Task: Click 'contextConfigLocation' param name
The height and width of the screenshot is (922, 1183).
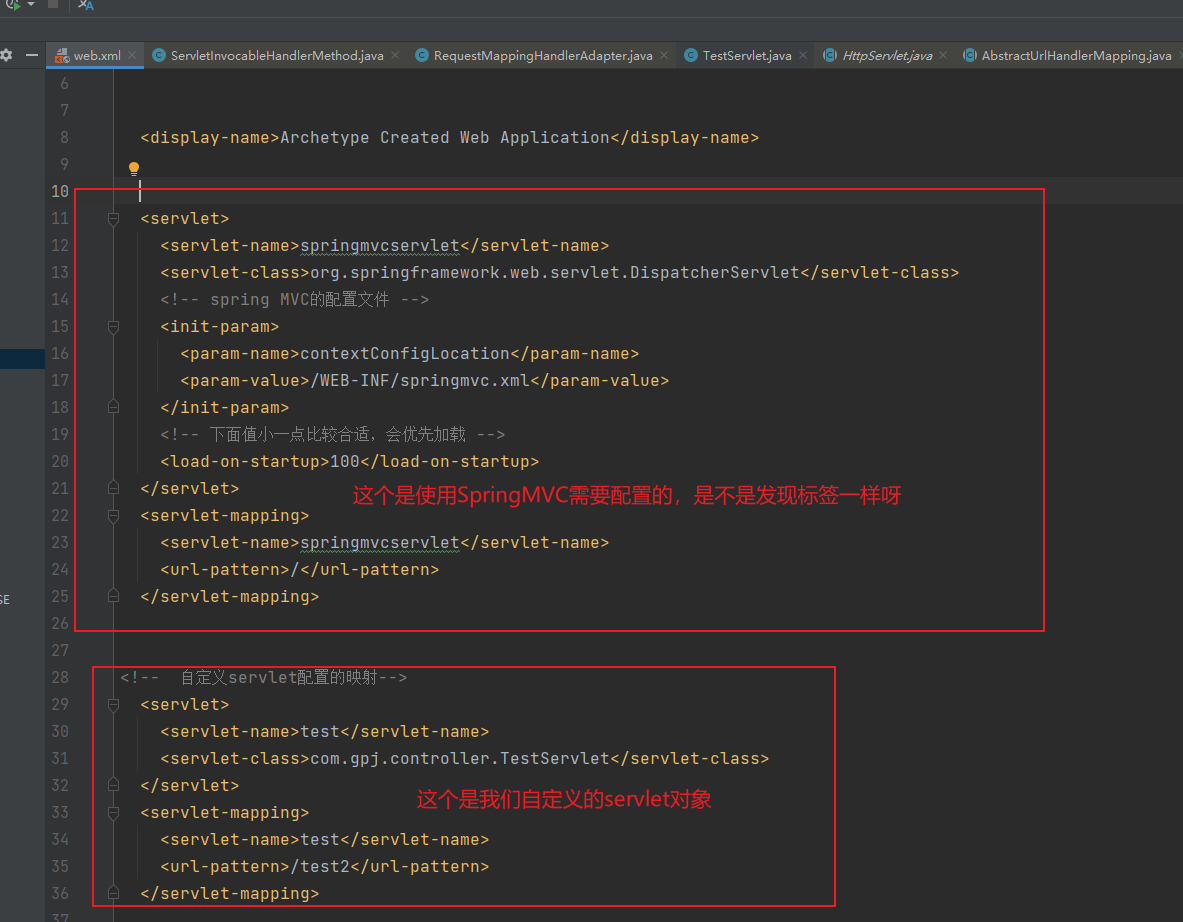Action: [404, 353]
